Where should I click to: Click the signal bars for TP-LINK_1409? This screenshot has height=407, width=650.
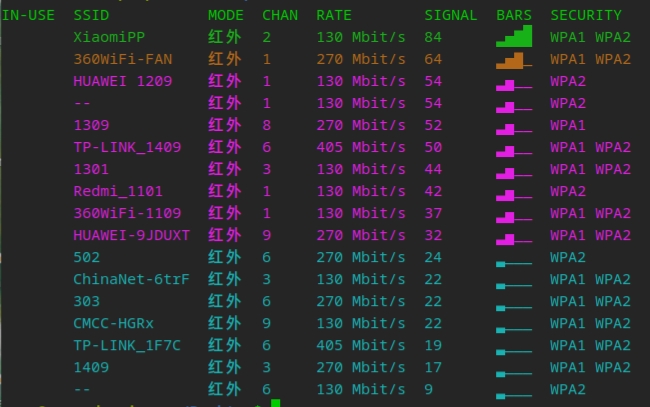coord(514,151)
